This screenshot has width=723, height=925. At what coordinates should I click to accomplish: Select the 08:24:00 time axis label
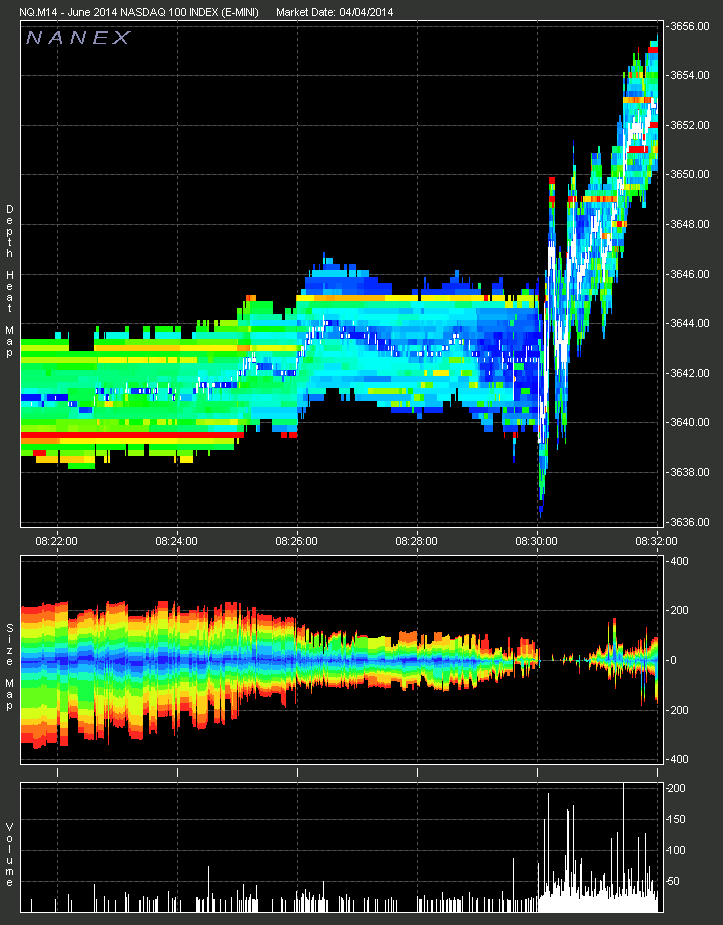(x=176, y=541)
